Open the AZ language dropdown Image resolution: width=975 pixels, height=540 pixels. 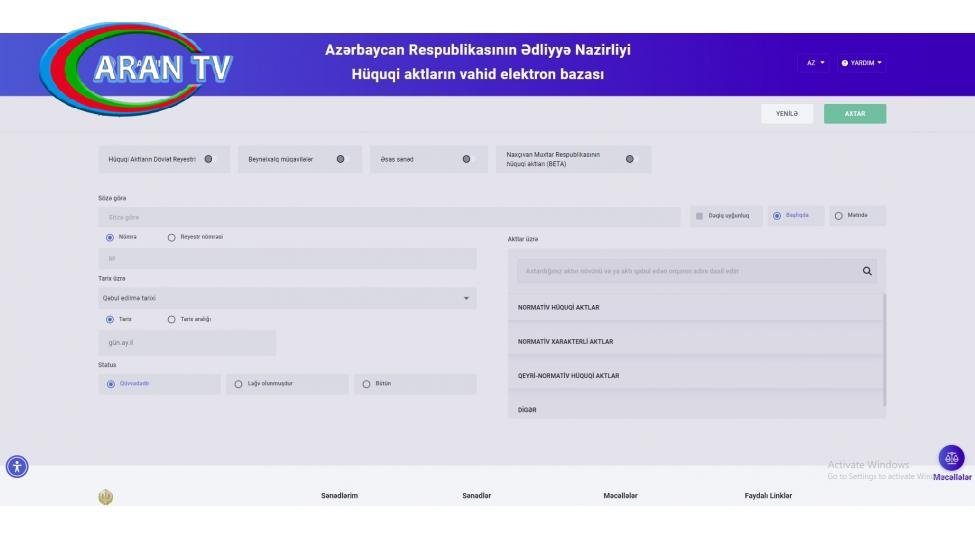[x=815, y=63]
